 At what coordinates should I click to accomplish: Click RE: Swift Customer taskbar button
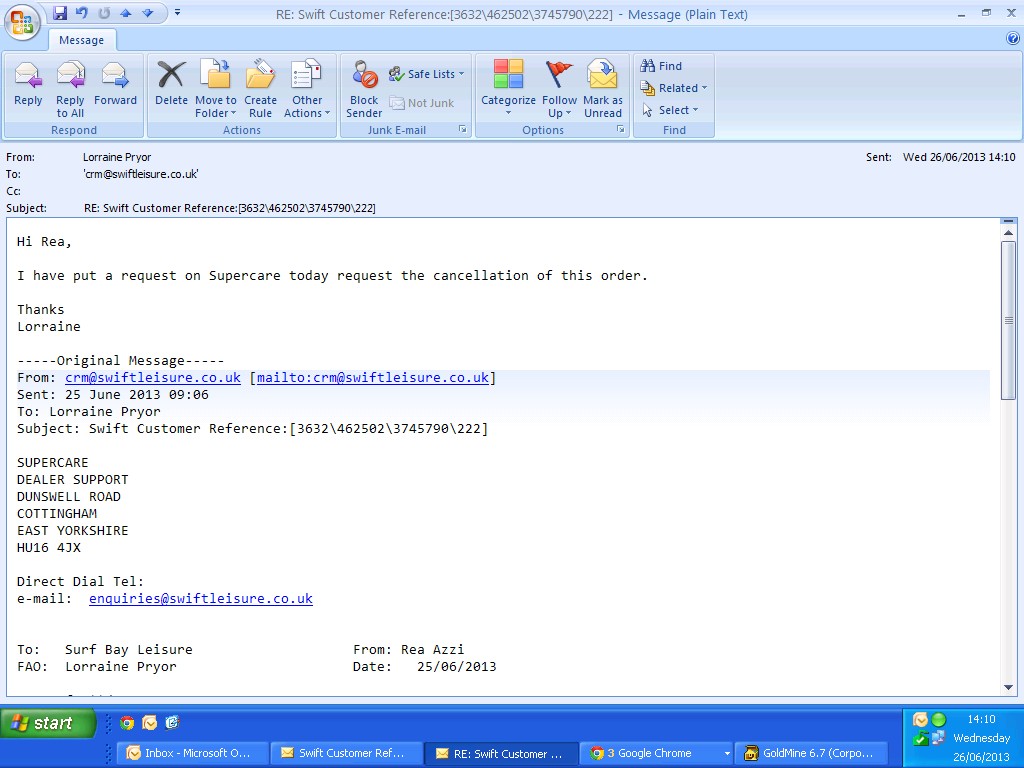tap(502, 753)
